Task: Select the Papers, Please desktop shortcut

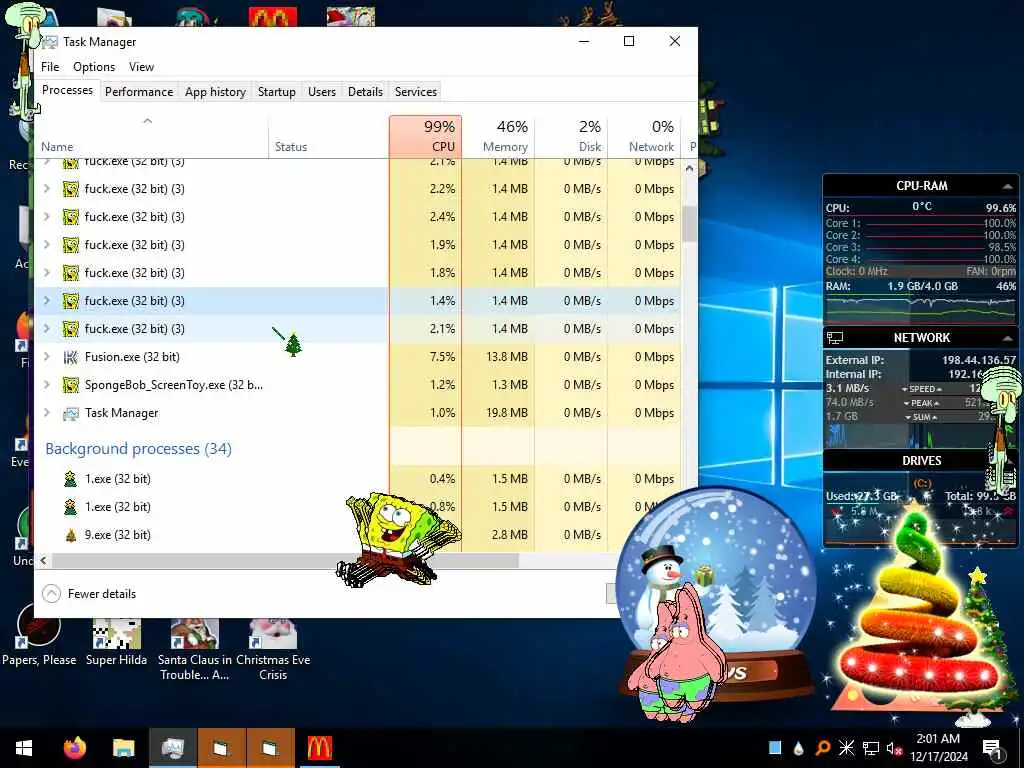Action: 39,634
